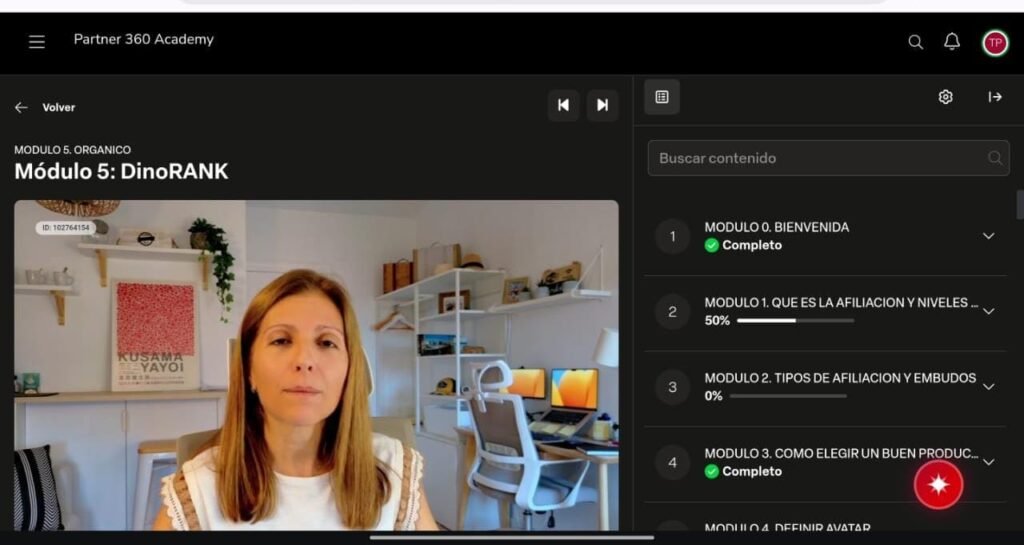1024x545 pixels.
Task: Click the Módulo 5: DinoRANK heading
Action: tap(121, 171)
